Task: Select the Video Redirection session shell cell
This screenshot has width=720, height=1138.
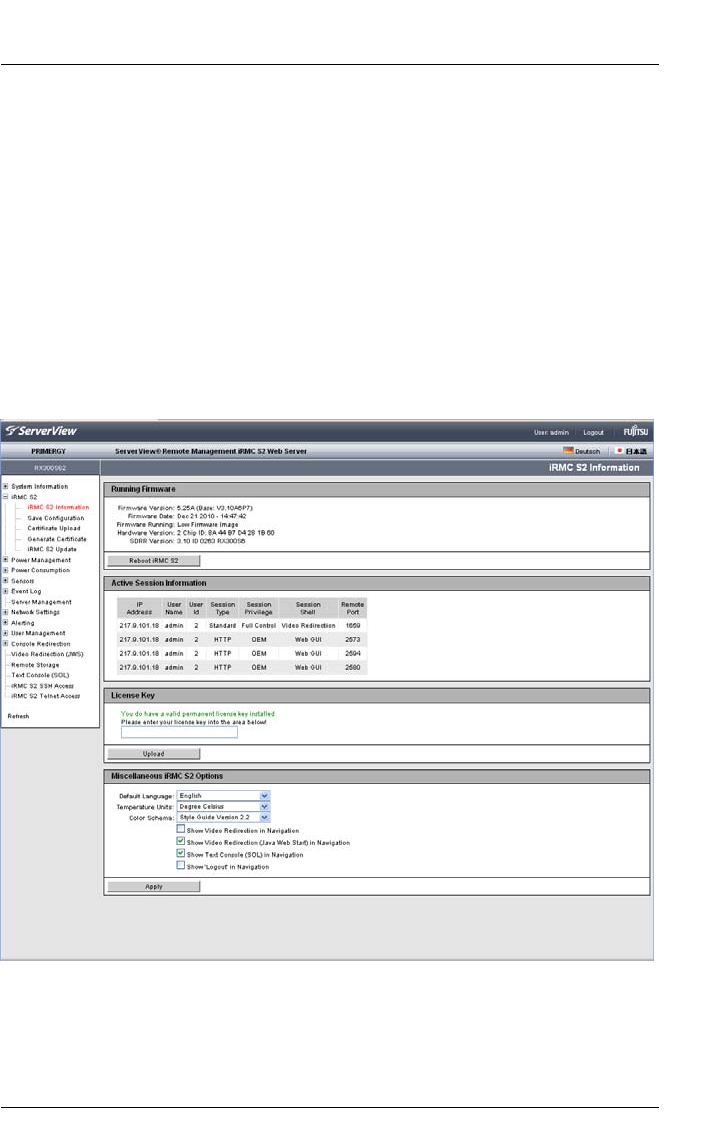Action: 308,626
